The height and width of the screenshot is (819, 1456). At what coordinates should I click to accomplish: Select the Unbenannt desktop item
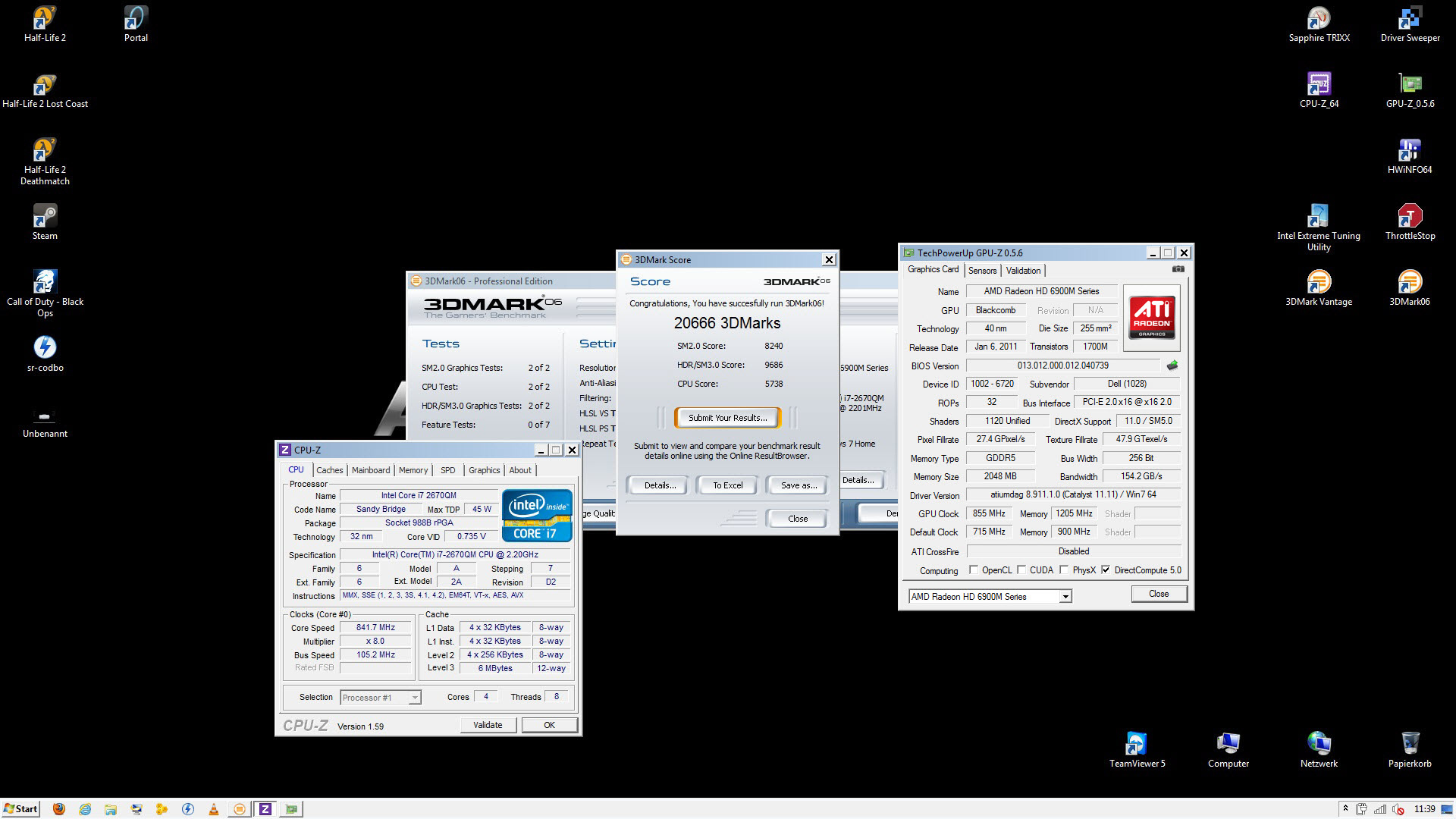click(45, 421)
